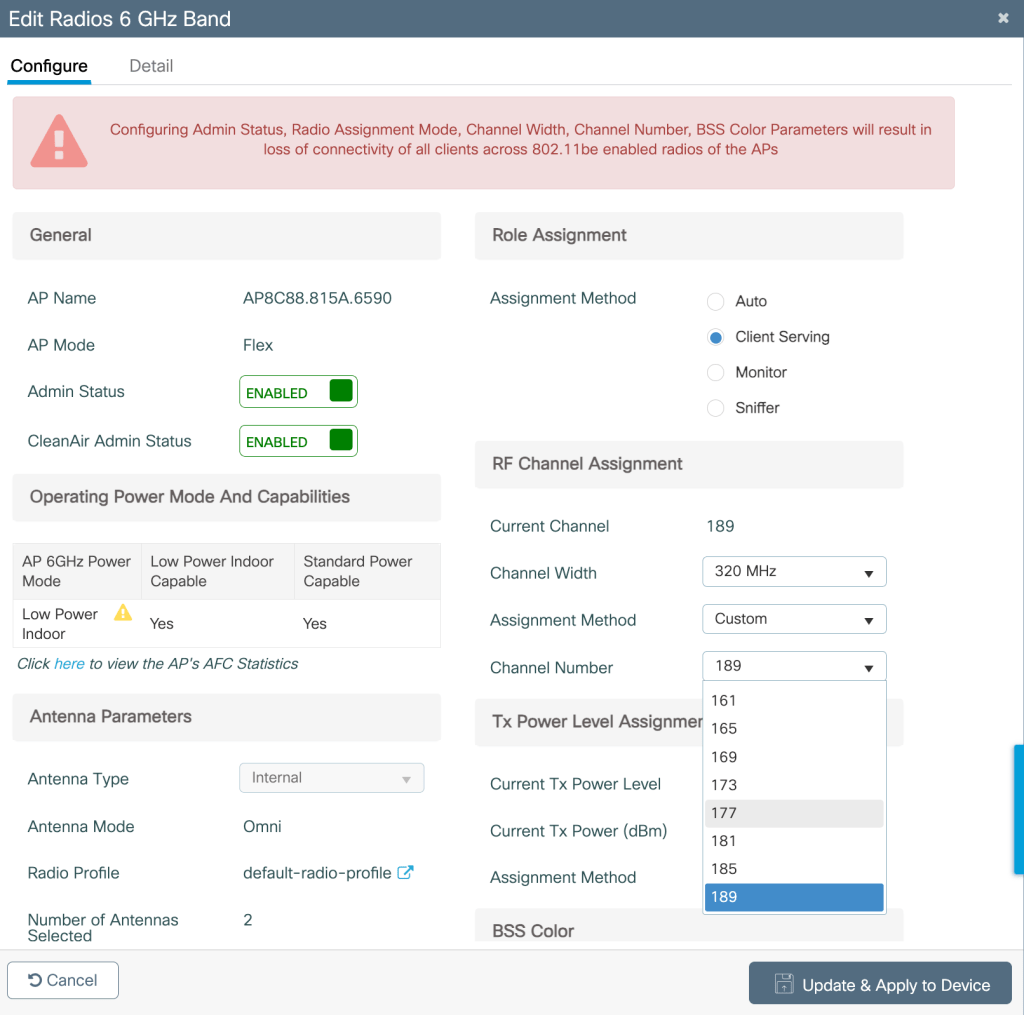Image resolution: width=1024 pixels, height=1015 pixels.
Task: Collapse the Channel Number dropdown
Action: (794, 666)
